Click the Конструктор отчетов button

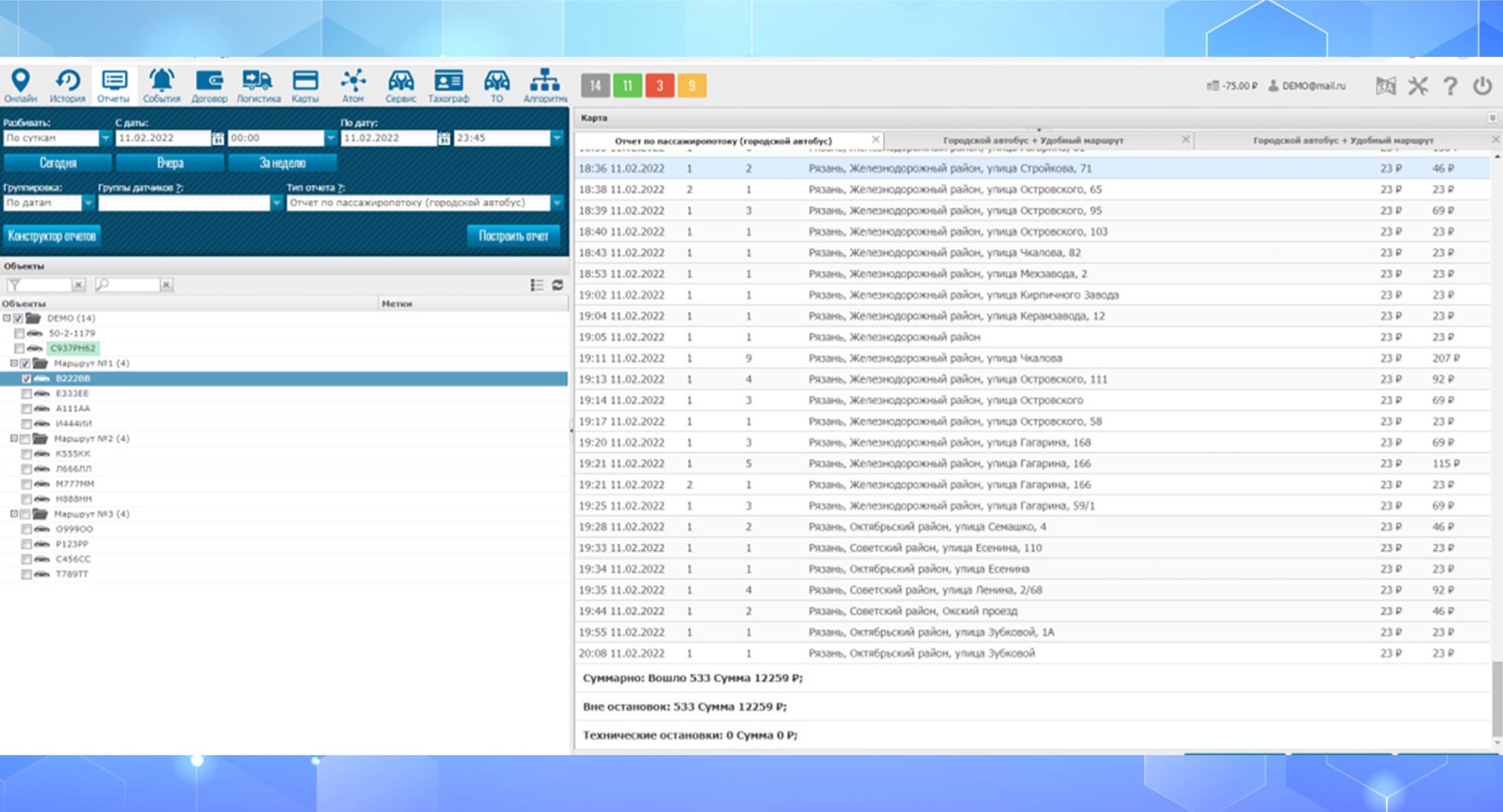[x=52, y=236]
